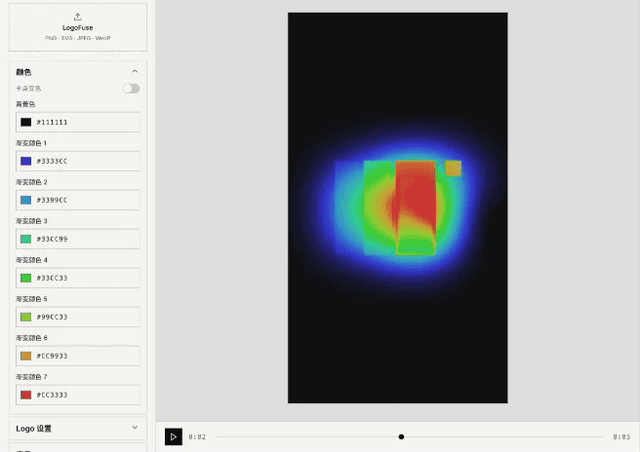Open gradient color 1 blue swatch

26,161
